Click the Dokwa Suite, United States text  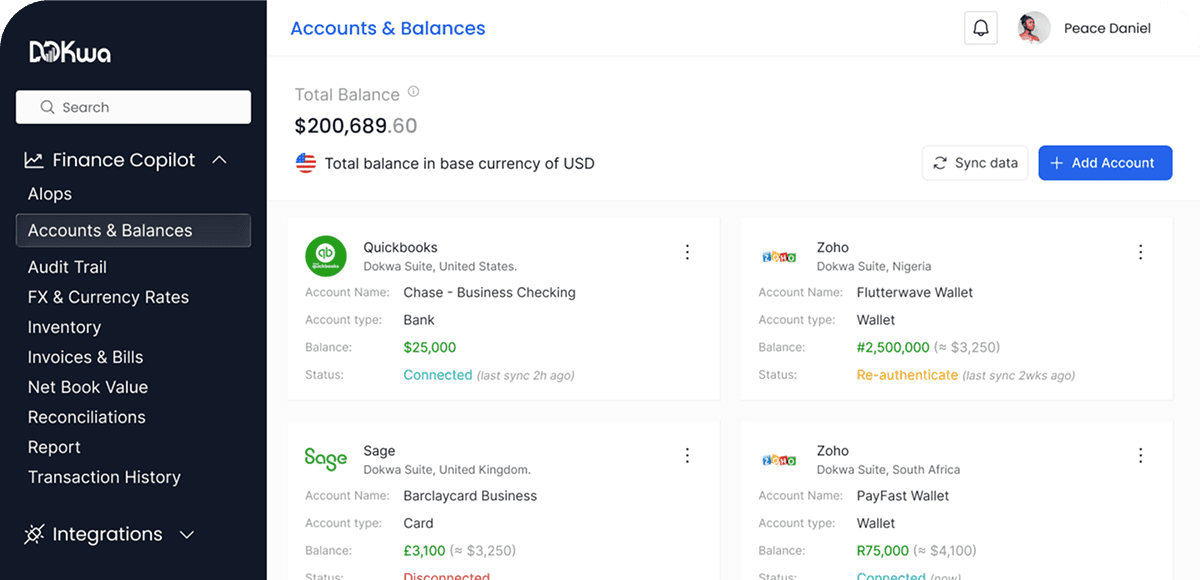pos(440,267)
